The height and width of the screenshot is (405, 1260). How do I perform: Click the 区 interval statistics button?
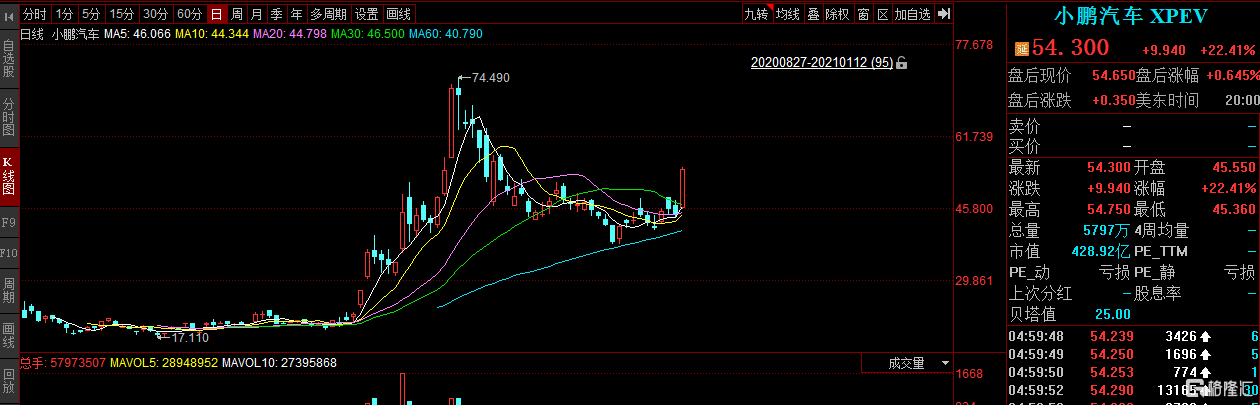tap(882, 14)
